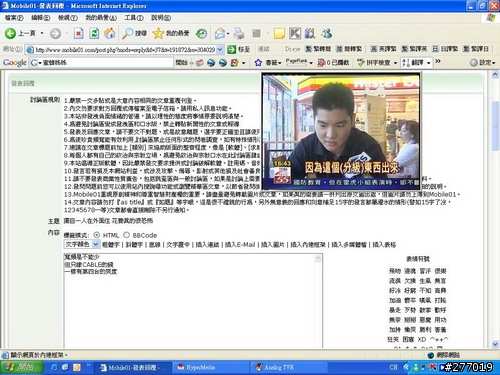
Task: Click the Mail envelope toolbar icon
Action: click(x=220, y=33)
